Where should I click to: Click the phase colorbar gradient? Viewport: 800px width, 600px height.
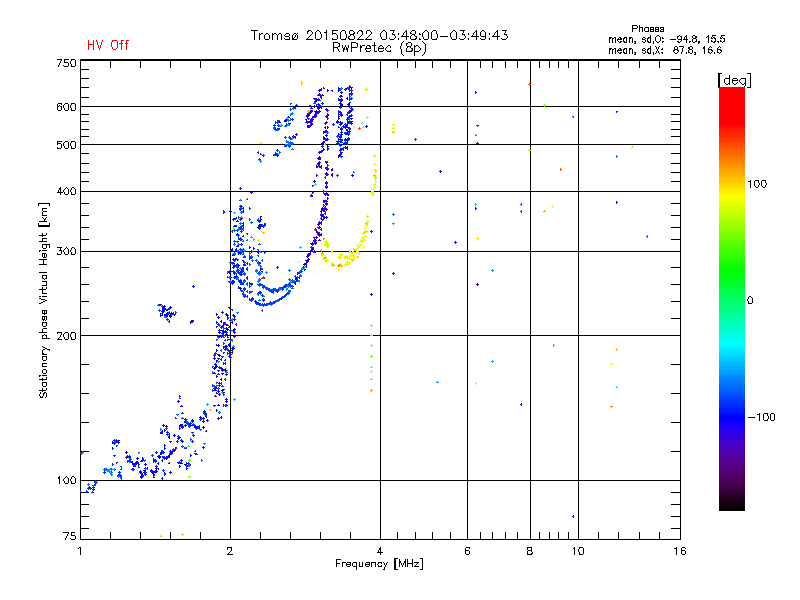pos(732,298)
